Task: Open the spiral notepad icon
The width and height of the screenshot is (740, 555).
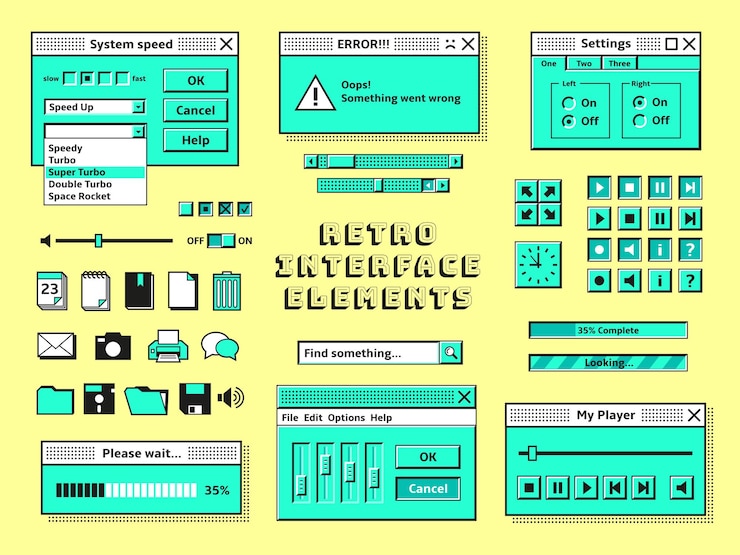Action: tap(96, 290)
